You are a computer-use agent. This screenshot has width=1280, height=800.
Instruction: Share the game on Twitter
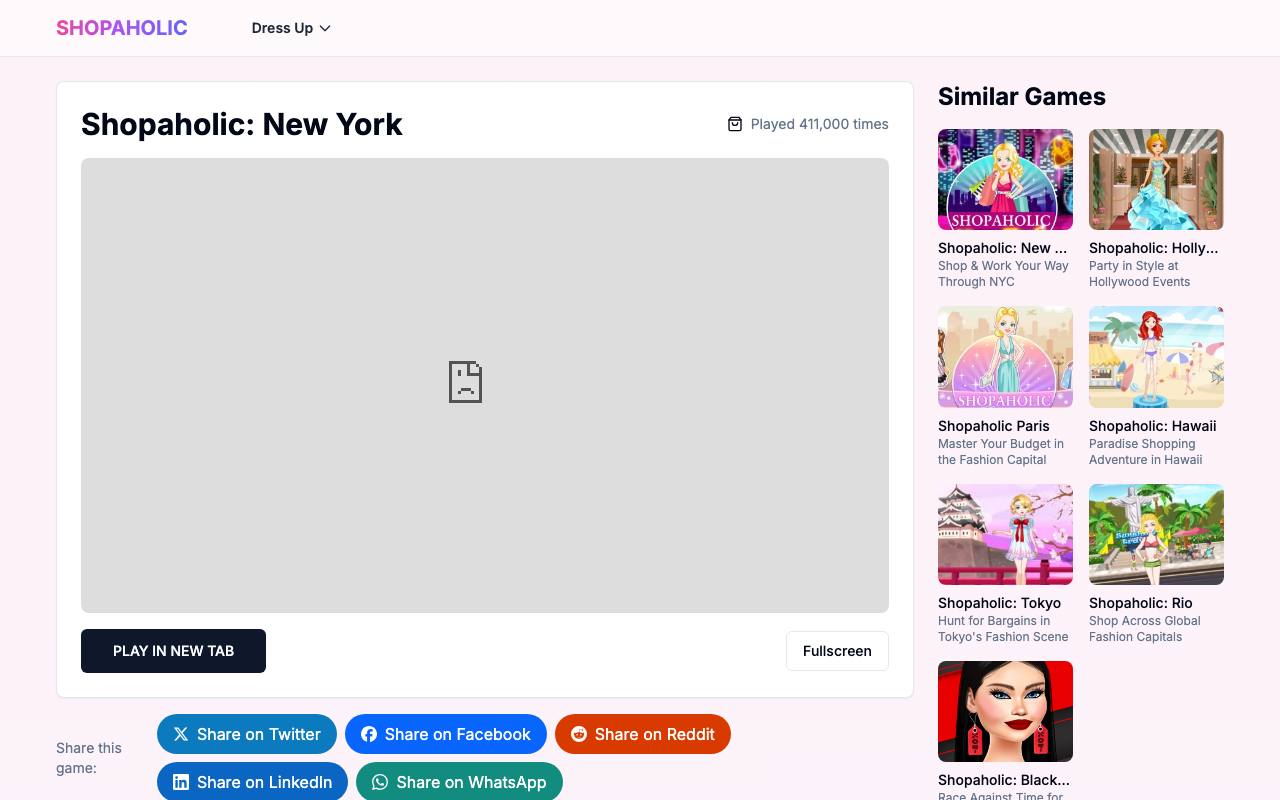click(x=247, y=734)
